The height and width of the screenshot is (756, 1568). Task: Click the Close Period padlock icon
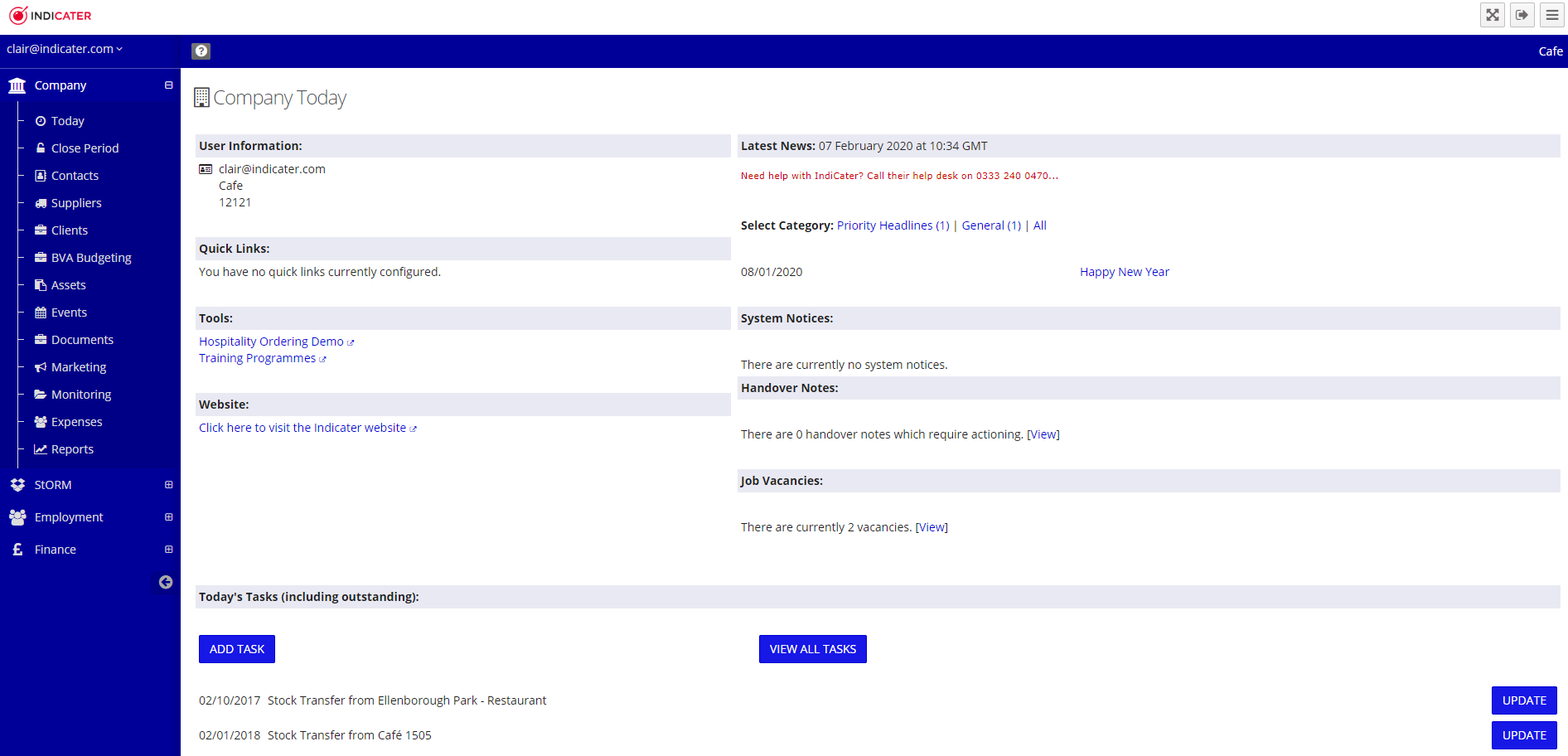click(41, 148)
